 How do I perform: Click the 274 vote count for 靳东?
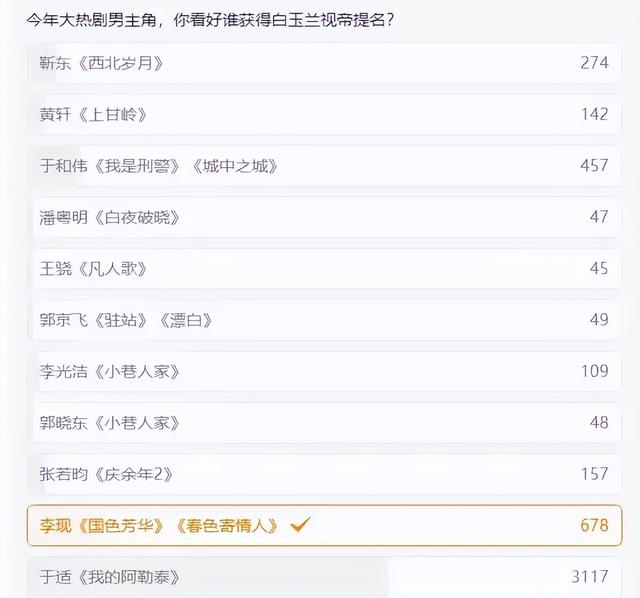pos(594,62)
